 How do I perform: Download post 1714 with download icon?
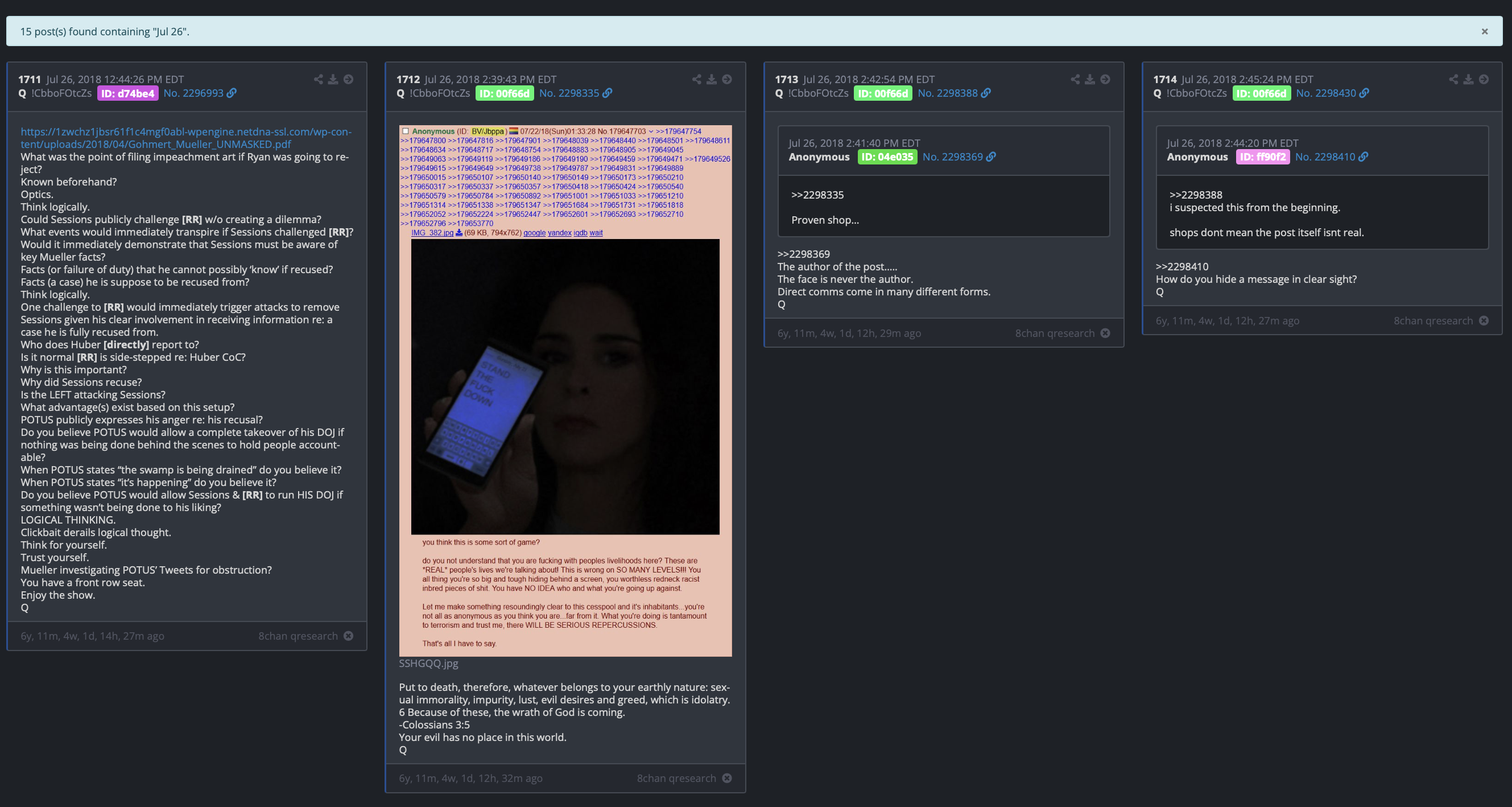[x=1468, y=79]
